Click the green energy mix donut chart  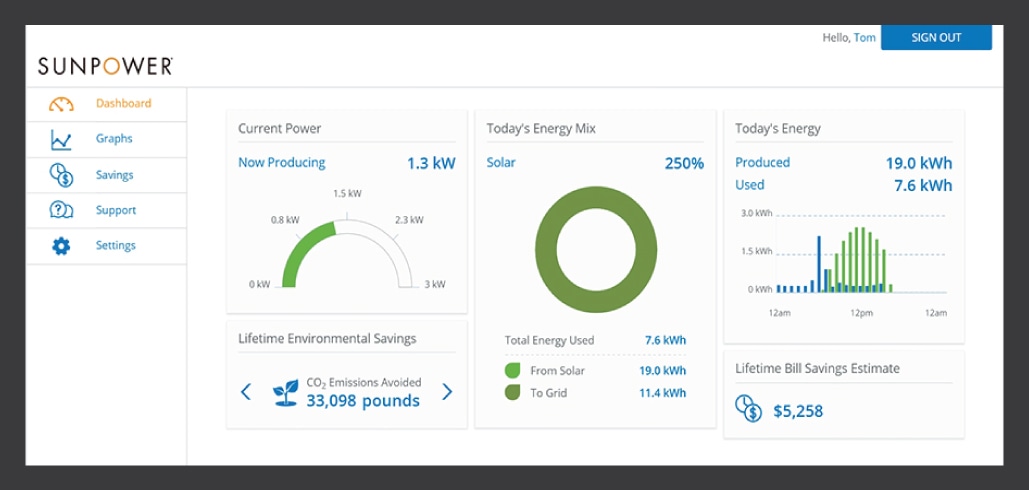(596, 249)
